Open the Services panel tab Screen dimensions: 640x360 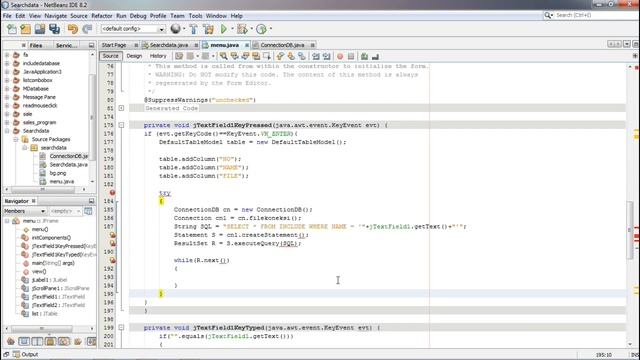click(x=66, y=45)
